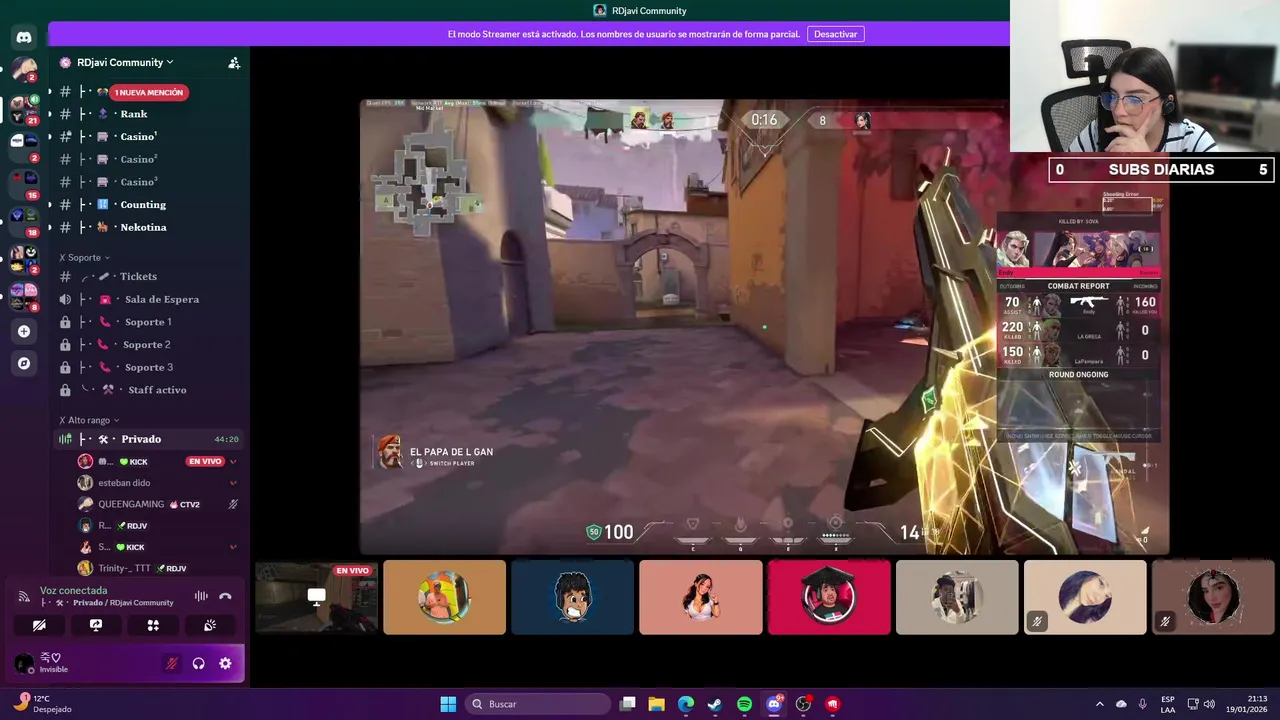This screenshot has width=1280, height=720.
Task: Select the locked Soporte 3 channel
Action: pos(148,367)
